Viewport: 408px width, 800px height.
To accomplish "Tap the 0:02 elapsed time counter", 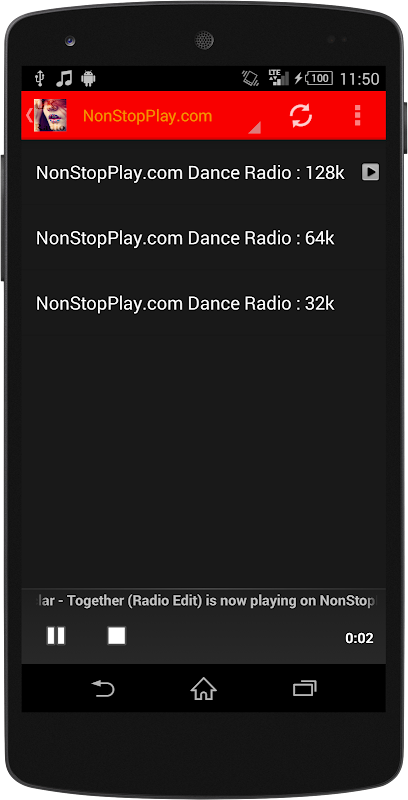I will 359,638.
